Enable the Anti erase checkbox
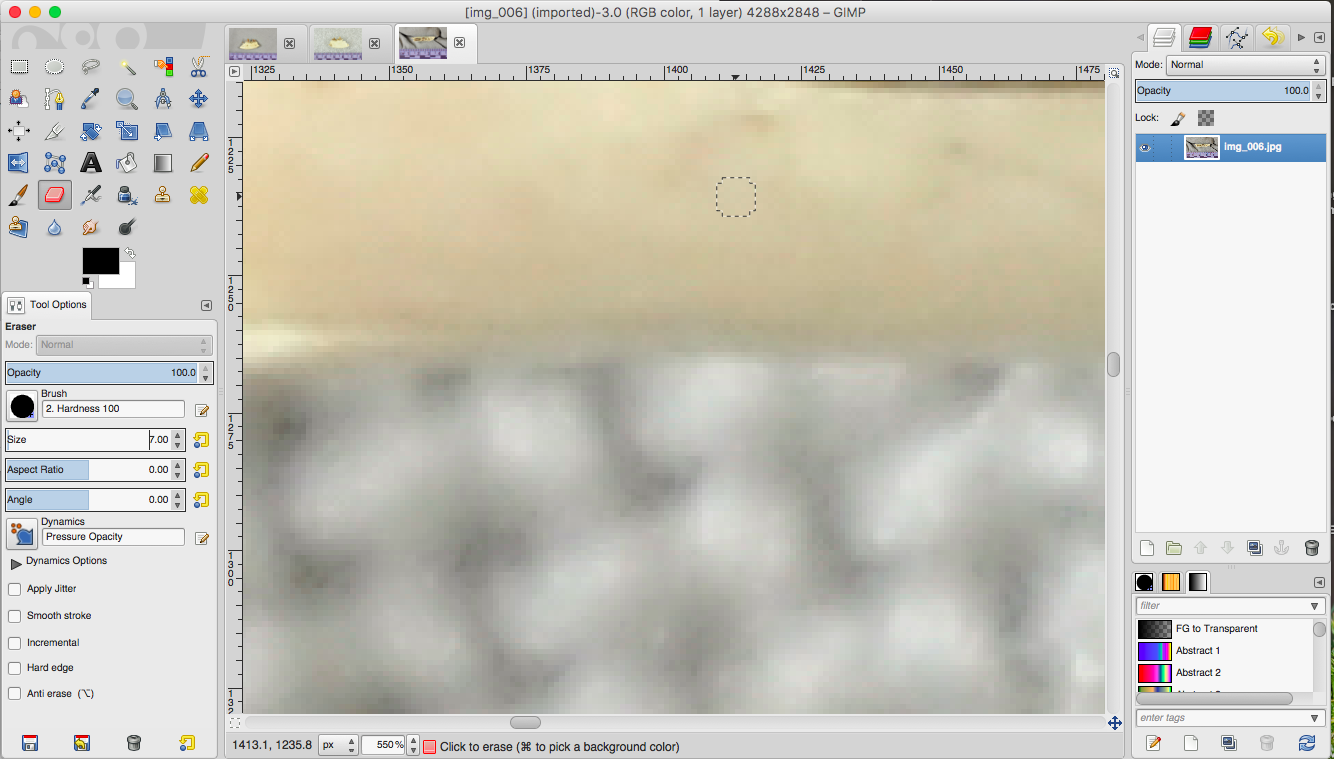 click(14, 694)
